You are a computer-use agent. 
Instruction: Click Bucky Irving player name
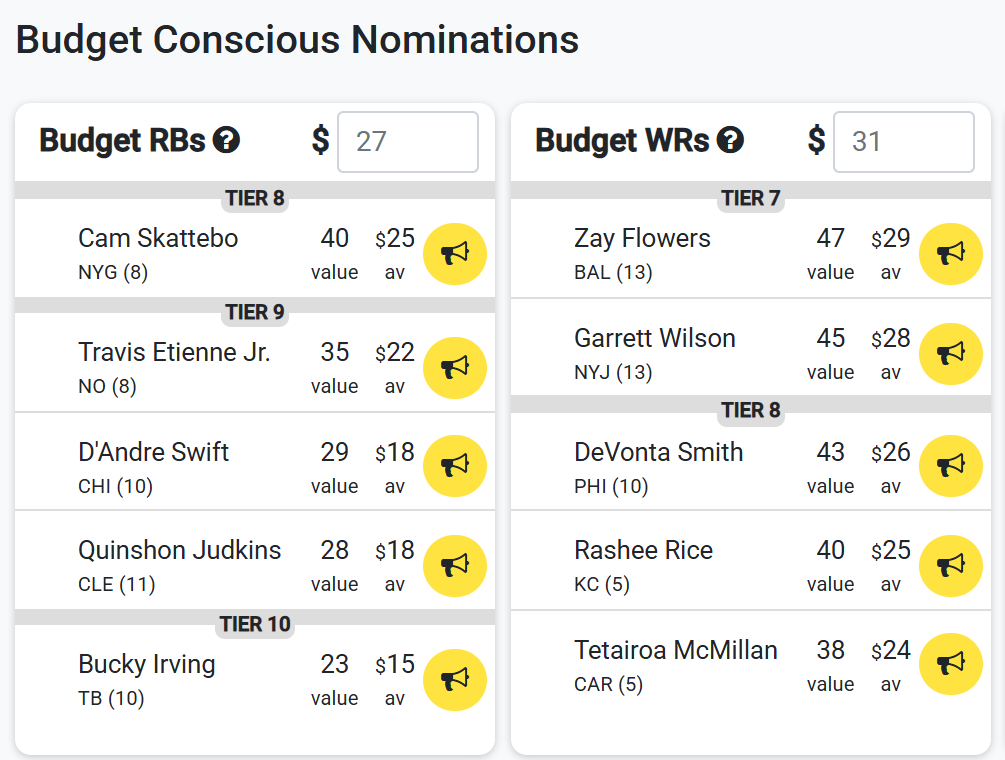coord(147,665)
